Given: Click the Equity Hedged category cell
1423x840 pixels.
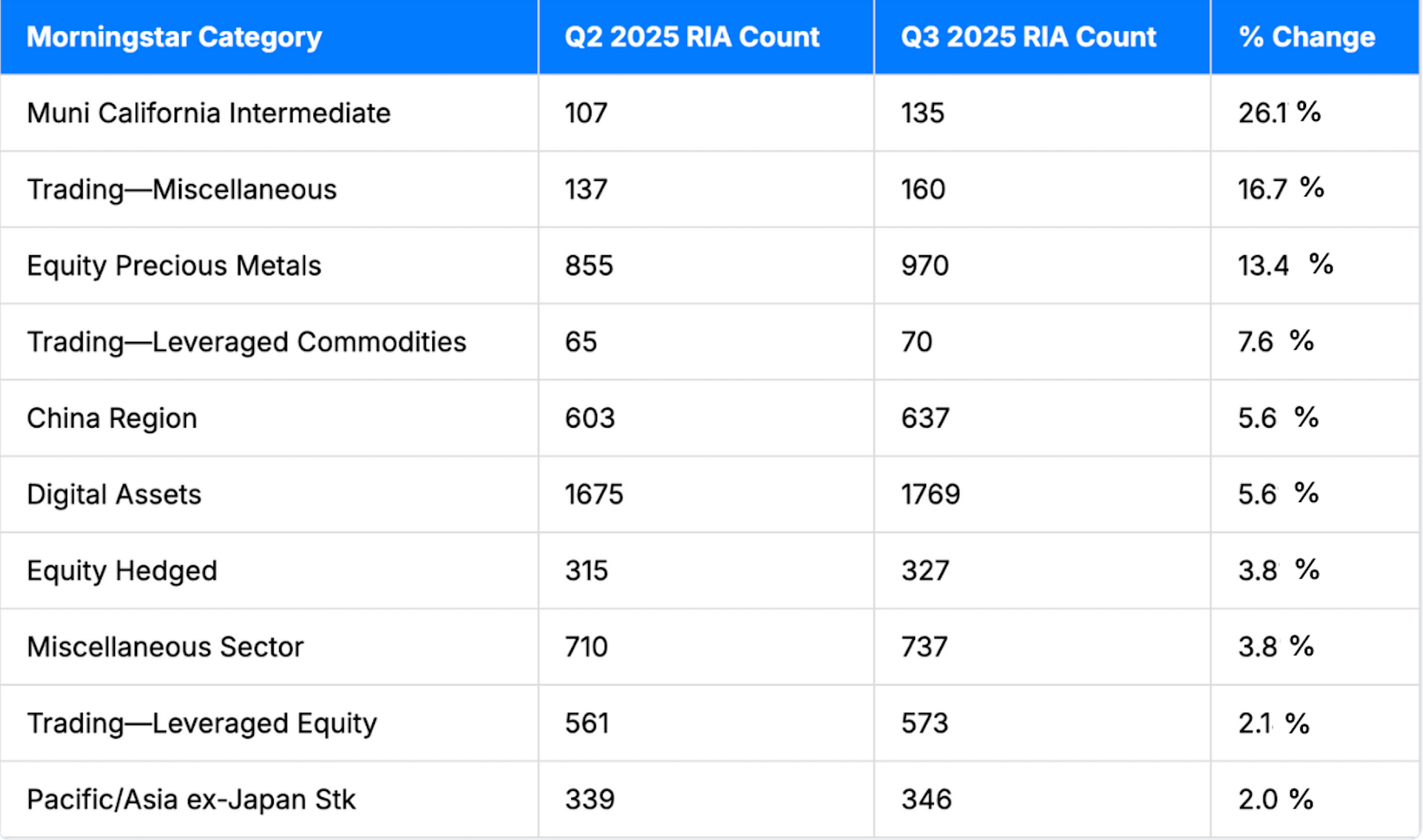Looking at the screenshot, I should coord(121,571).
